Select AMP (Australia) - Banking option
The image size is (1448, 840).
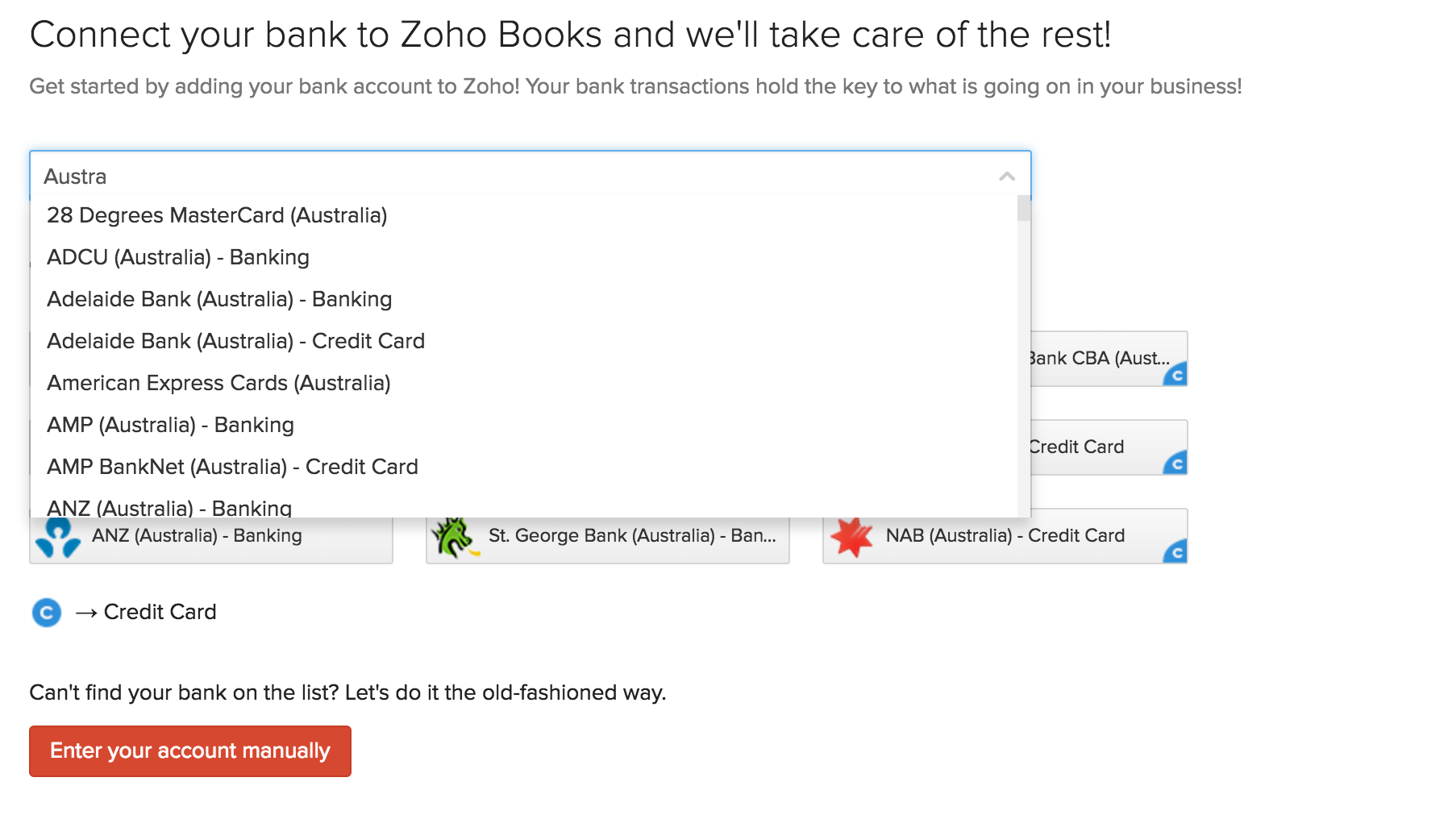pyautogui.click(x=169, y=425)
